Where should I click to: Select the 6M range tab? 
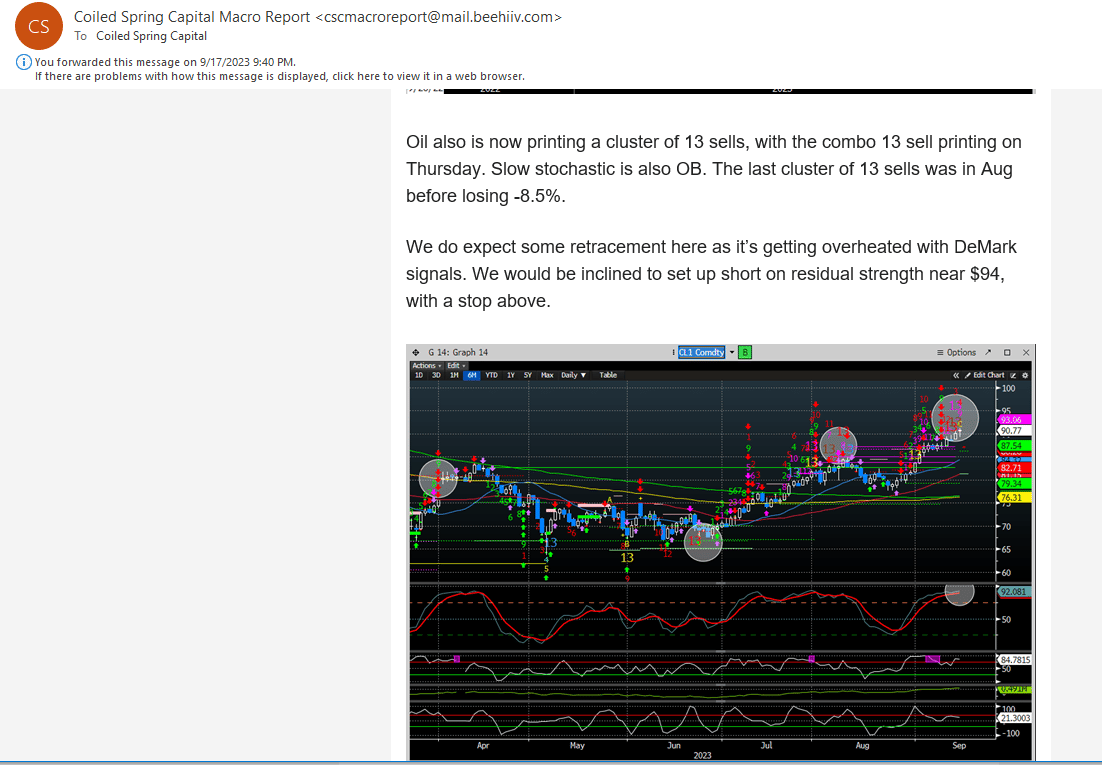[x=472, y=375]
